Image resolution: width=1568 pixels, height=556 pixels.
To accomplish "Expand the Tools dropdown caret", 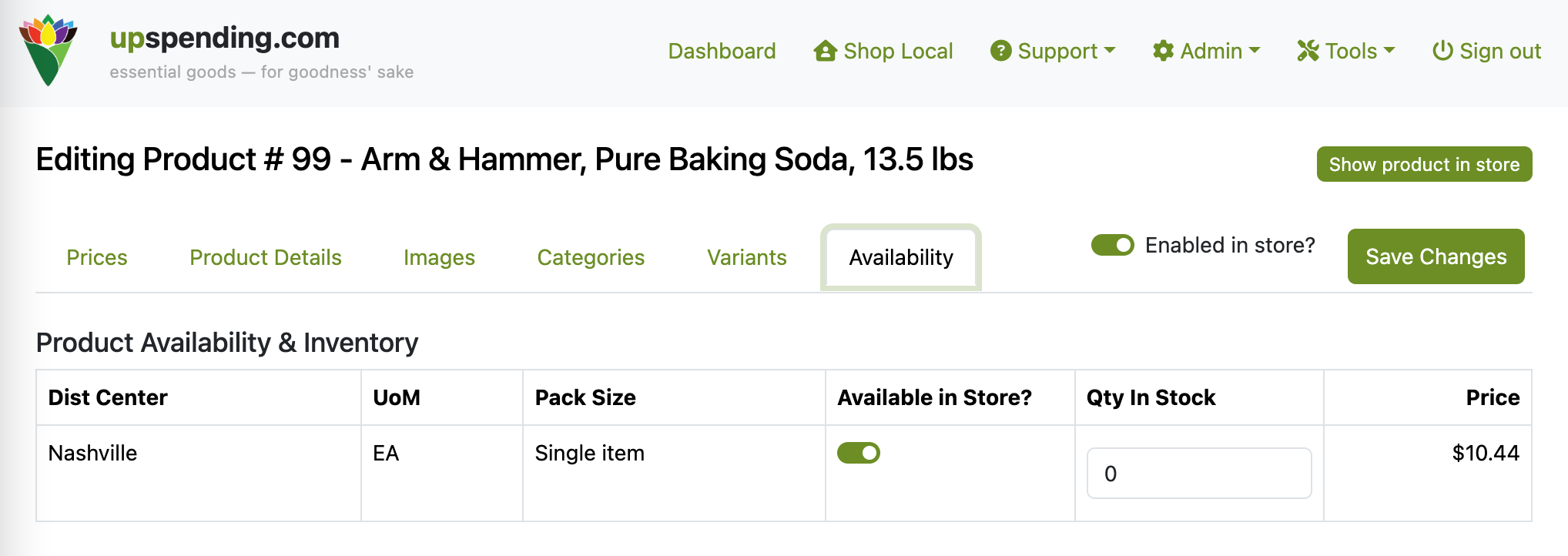I will (1389, 50).
